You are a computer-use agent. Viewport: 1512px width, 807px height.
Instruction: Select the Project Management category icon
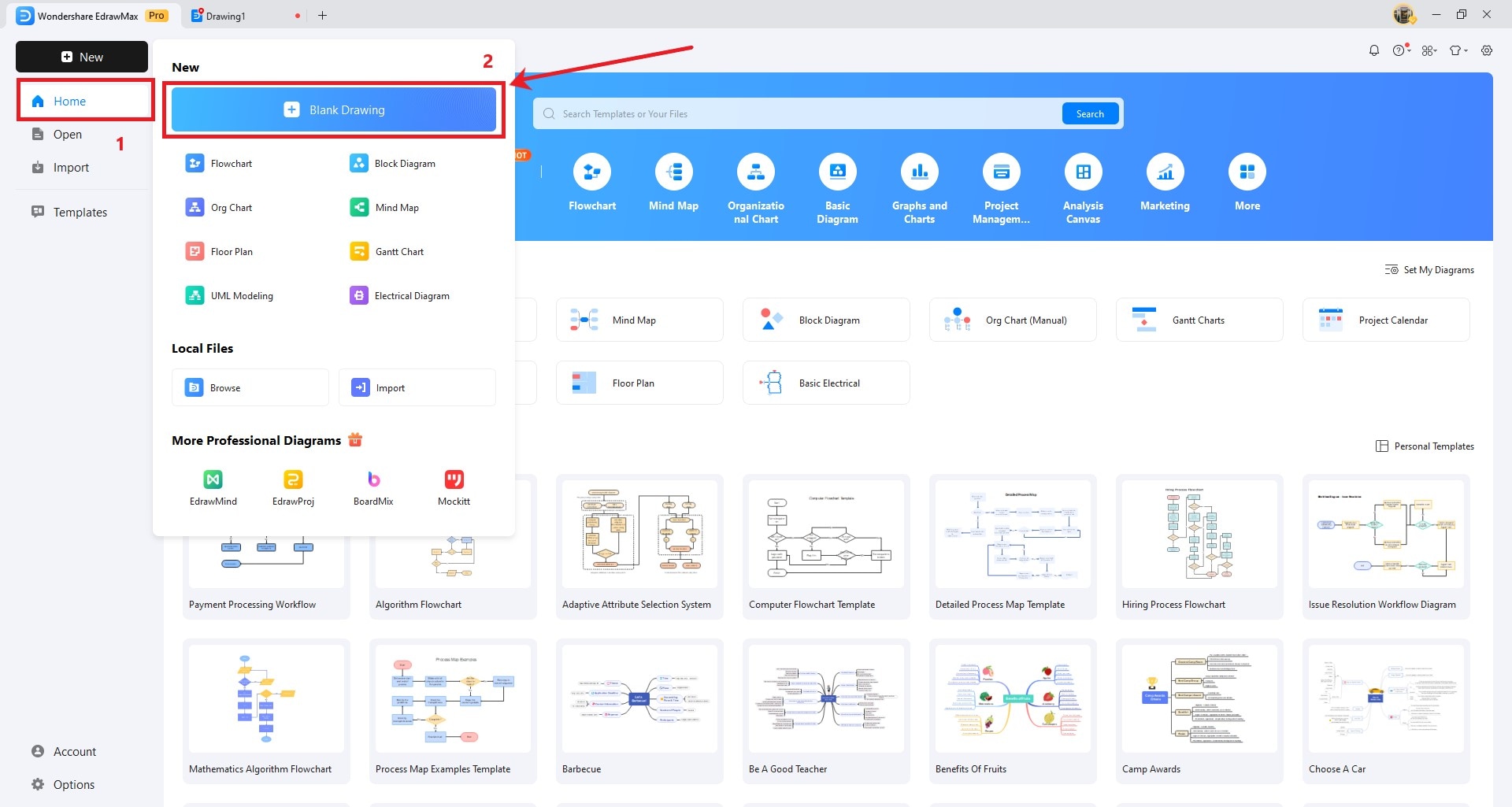coord(1002,172)
